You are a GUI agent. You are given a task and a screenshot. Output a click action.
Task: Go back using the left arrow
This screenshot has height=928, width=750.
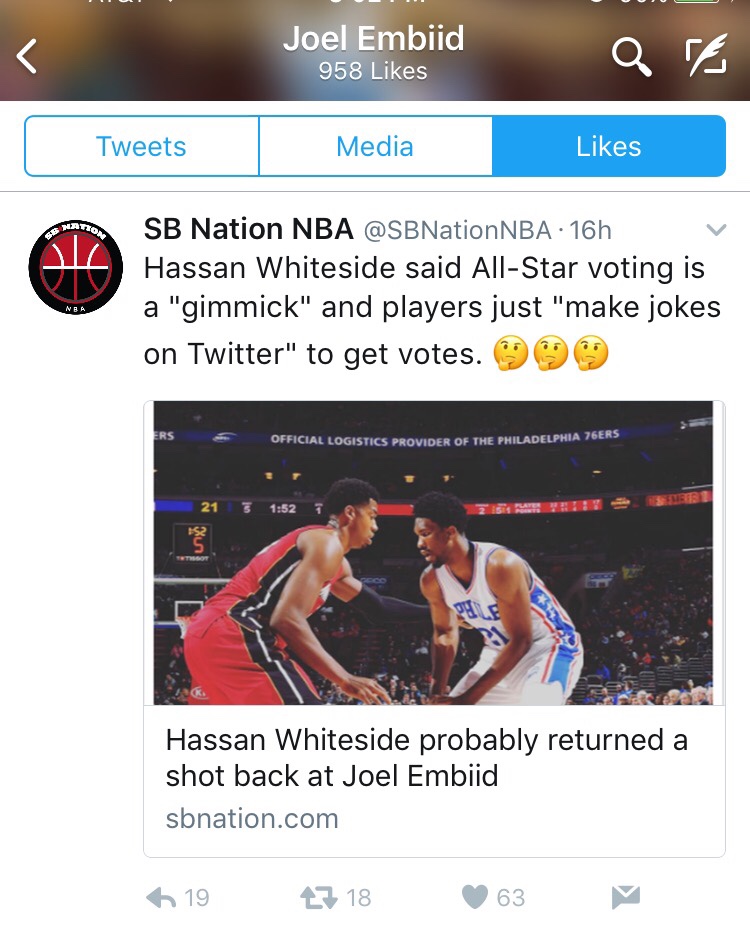point(28,57)
